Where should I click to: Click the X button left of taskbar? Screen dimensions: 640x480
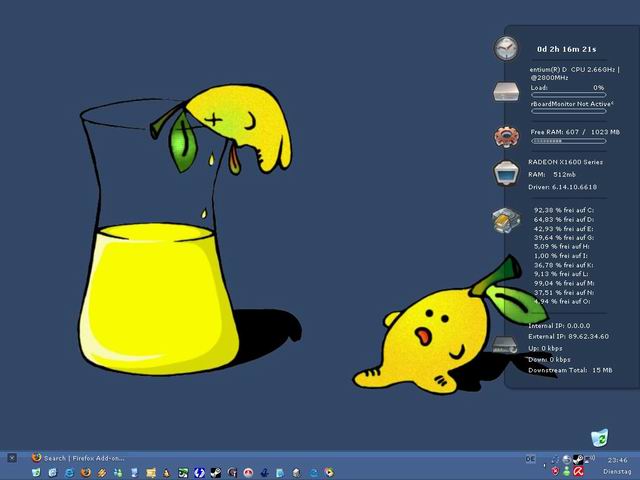tap(12, 458)
